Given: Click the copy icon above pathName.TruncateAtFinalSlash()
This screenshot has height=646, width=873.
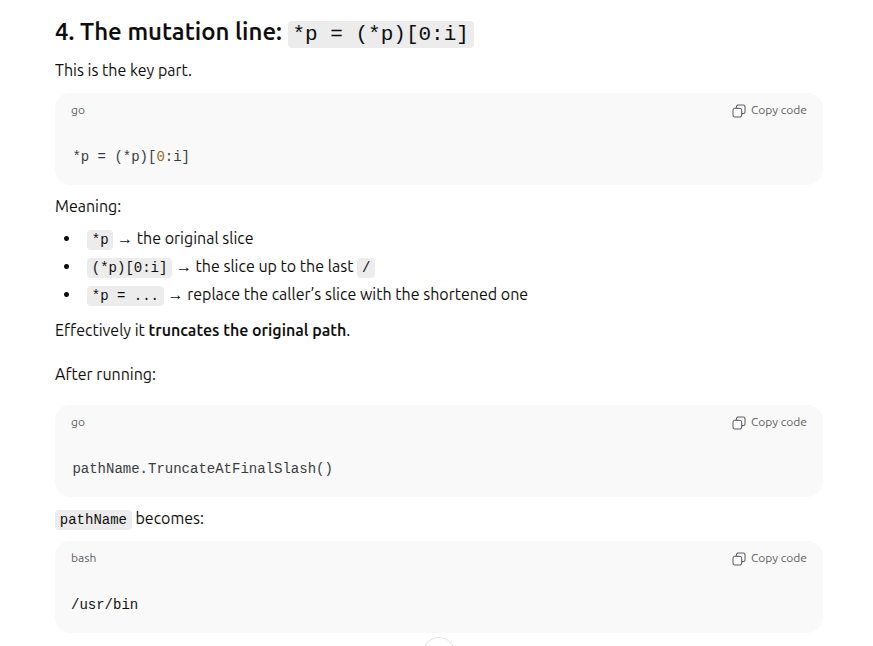Looking at the screenshot, I should click(738, 423).
